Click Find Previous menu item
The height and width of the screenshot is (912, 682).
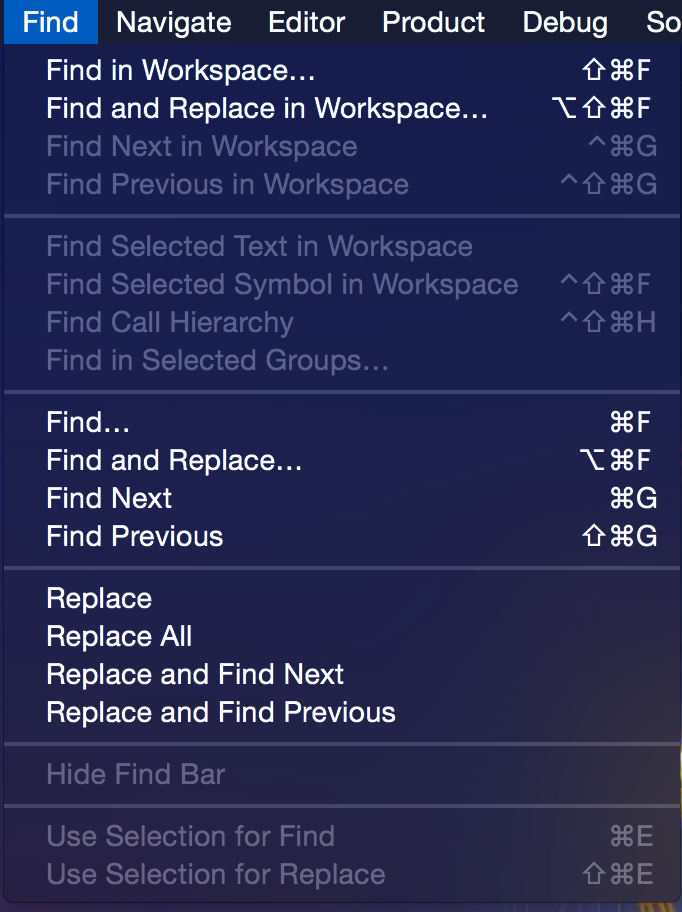coord(135,536)
